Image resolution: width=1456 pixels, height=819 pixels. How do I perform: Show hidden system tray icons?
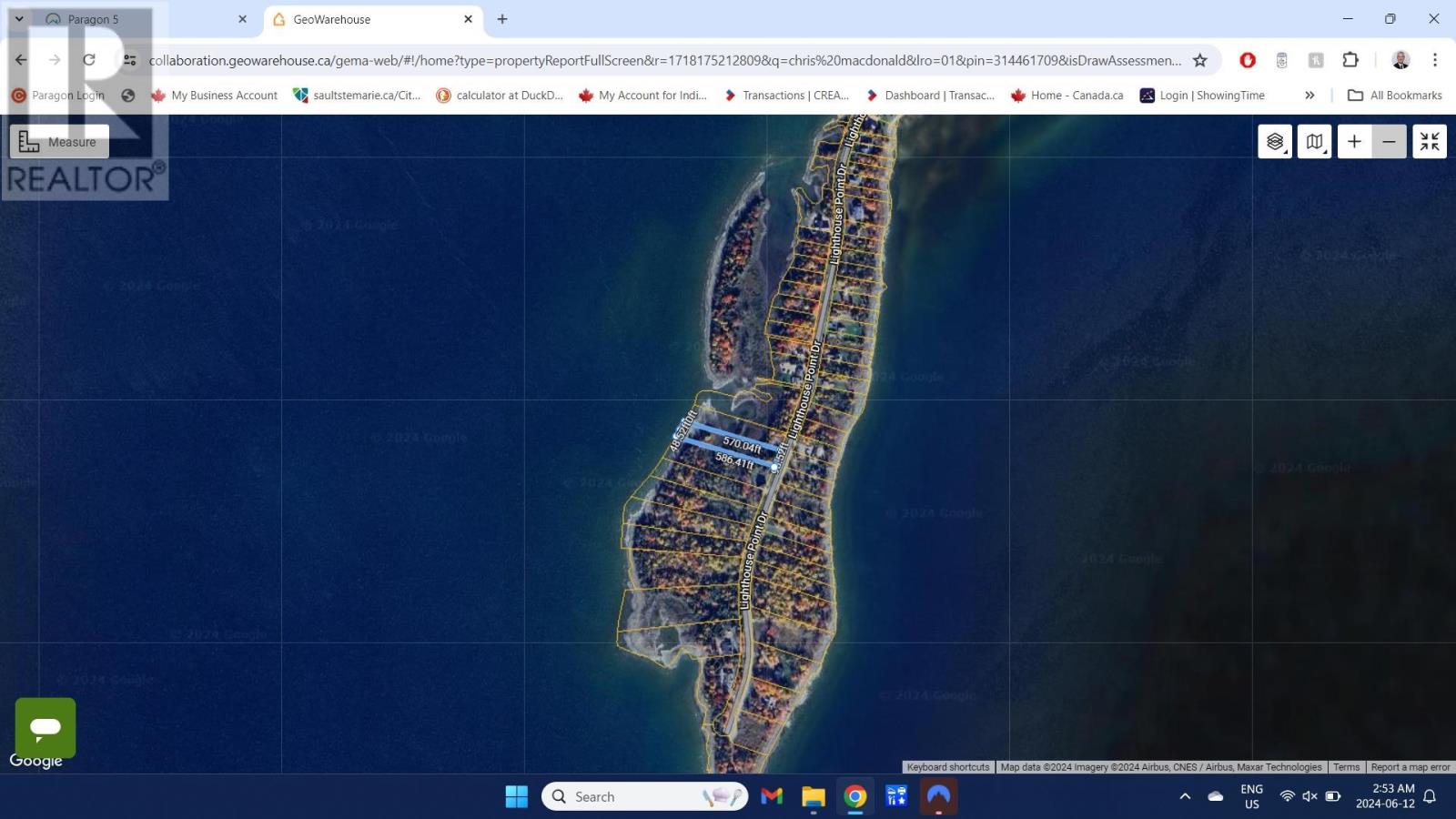point(1185,796)
